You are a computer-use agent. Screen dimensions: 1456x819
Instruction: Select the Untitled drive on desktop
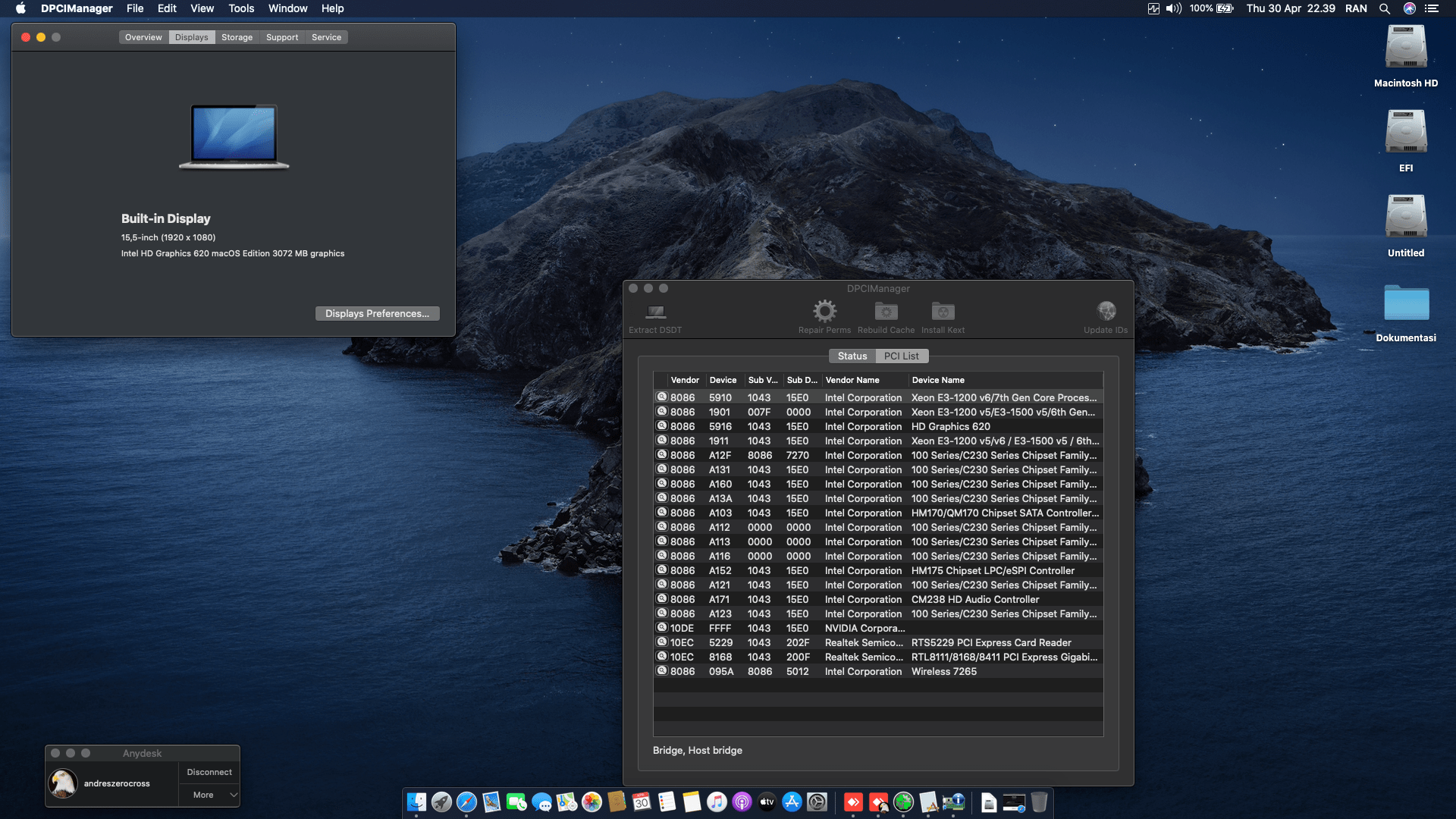pyautogui.click(x=1406, y=217)
